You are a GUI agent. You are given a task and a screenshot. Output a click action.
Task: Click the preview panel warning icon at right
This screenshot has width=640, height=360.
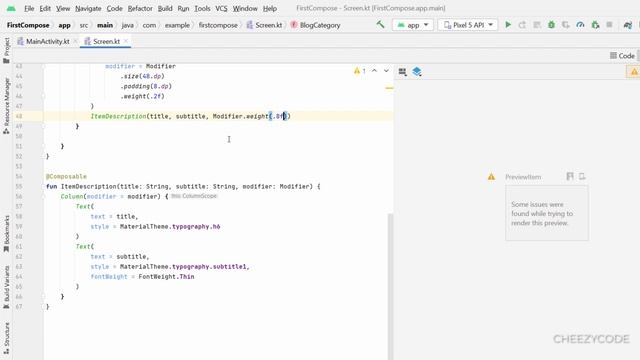coord(634,72)
